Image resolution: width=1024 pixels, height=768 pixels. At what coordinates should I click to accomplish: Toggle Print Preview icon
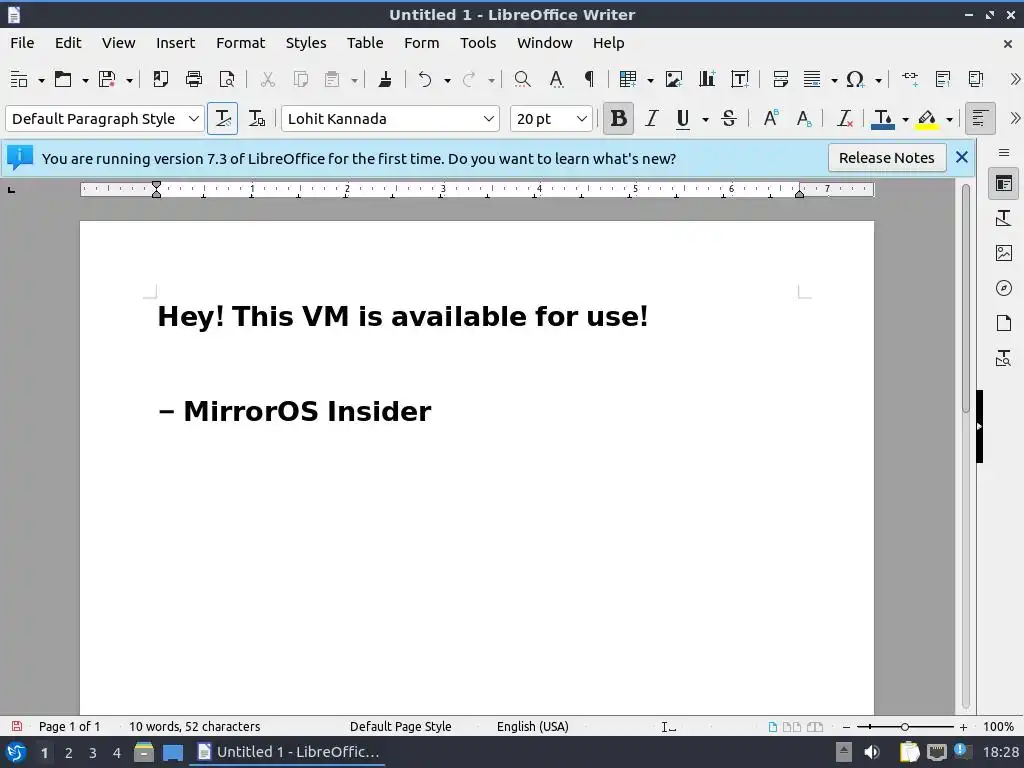coord(227,80)
